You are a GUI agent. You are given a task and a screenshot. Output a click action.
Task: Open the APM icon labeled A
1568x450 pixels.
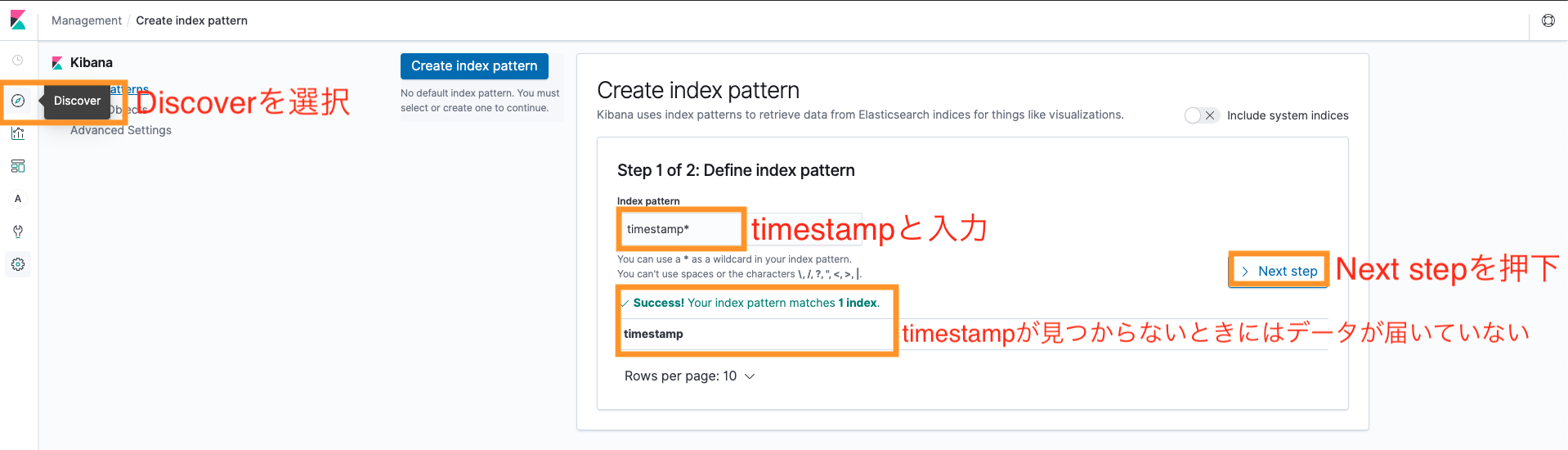pyautogui.click(x=18, y=199)
